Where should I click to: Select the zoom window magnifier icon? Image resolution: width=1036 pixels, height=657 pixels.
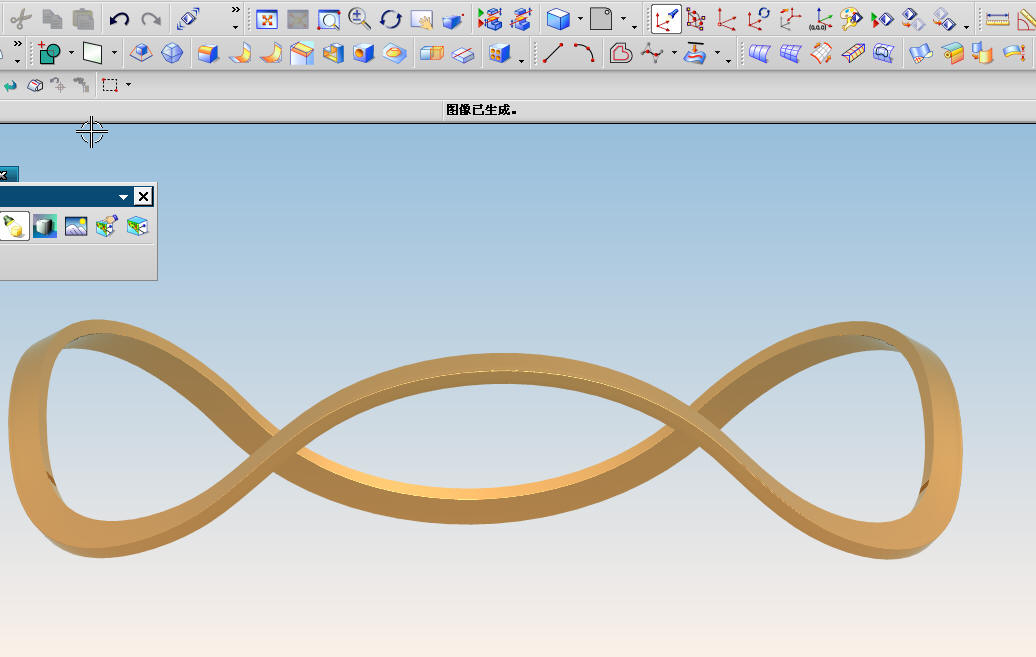point(328,20)
